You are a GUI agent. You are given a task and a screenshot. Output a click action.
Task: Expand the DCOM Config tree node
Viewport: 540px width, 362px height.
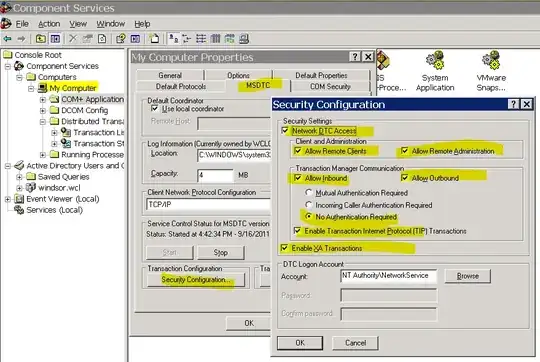click(x=43, y=111)
